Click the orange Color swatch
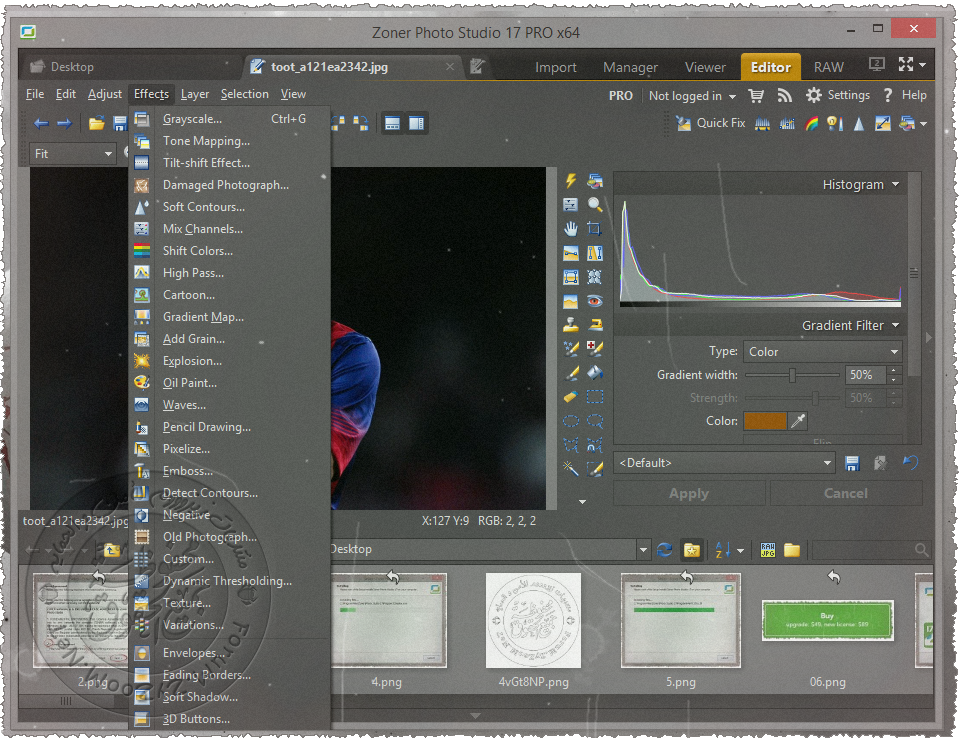 (765, 421)
